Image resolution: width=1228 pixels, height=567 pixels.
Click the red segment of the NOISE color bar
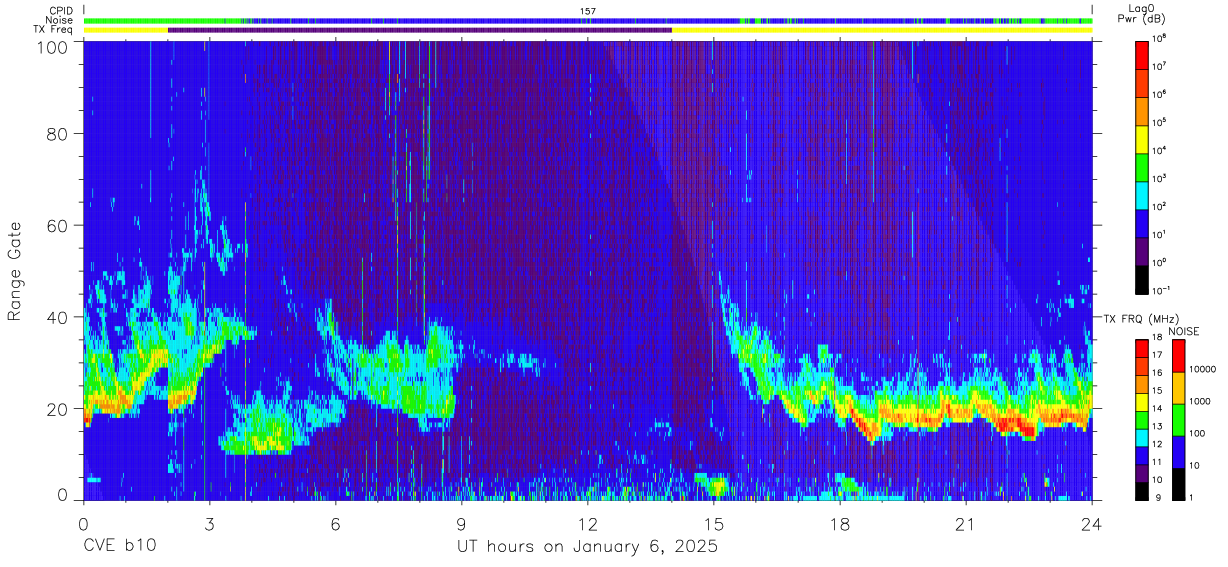(1178, 356)
